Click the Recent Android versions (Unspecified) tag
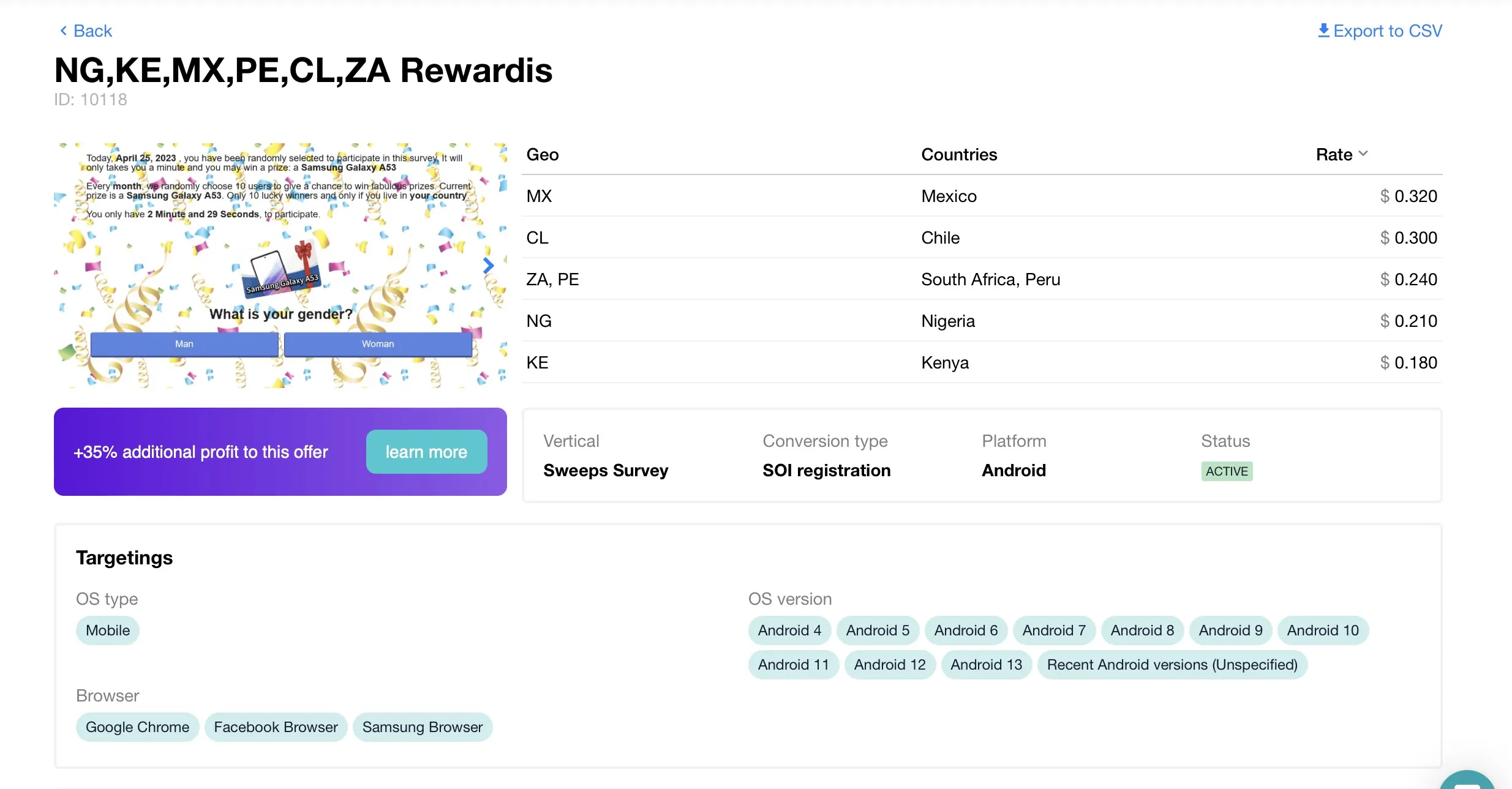Viewport: 1512px width, 789px height. (1172, 664)
